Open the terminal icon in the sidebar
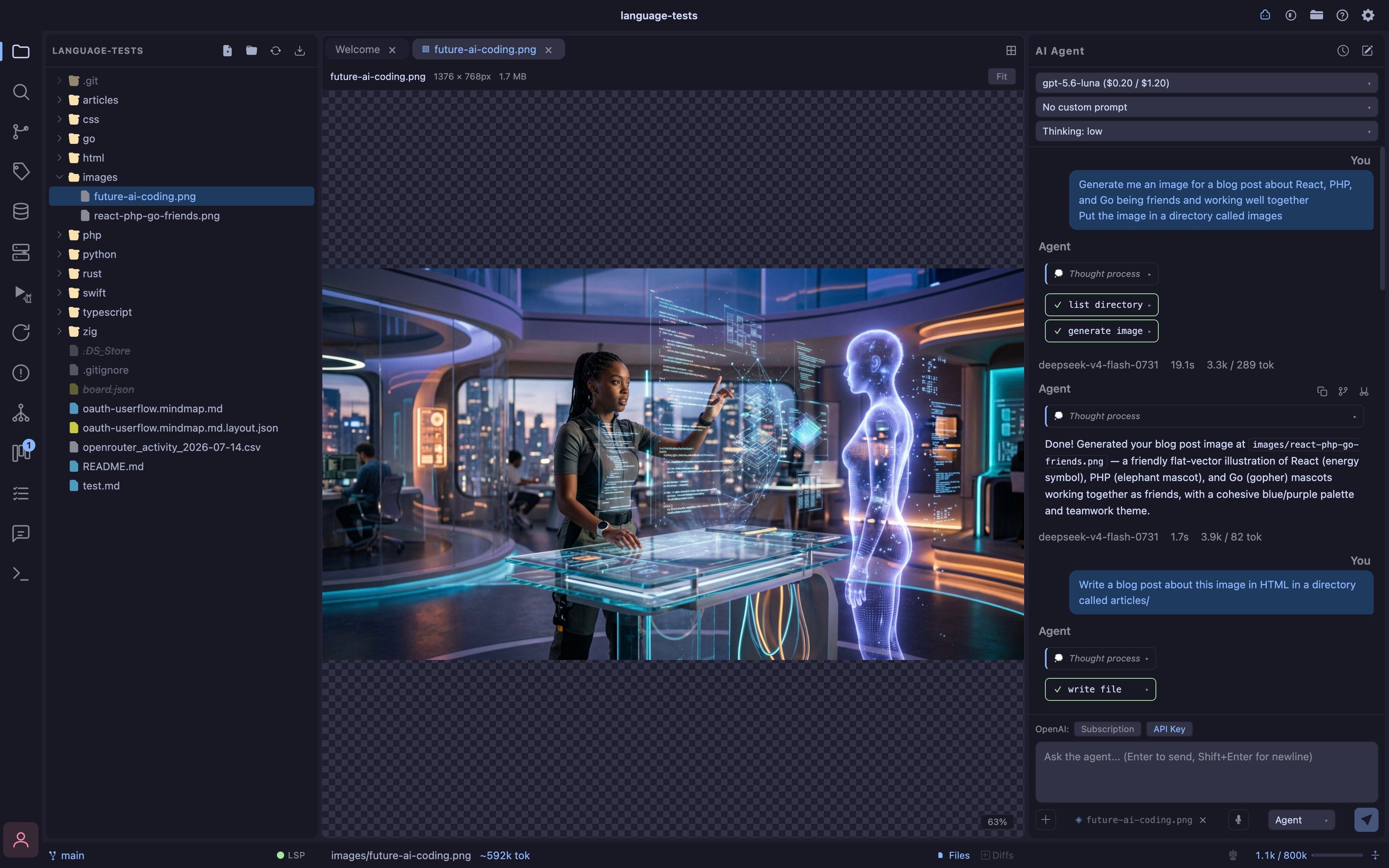 (20, 573)
